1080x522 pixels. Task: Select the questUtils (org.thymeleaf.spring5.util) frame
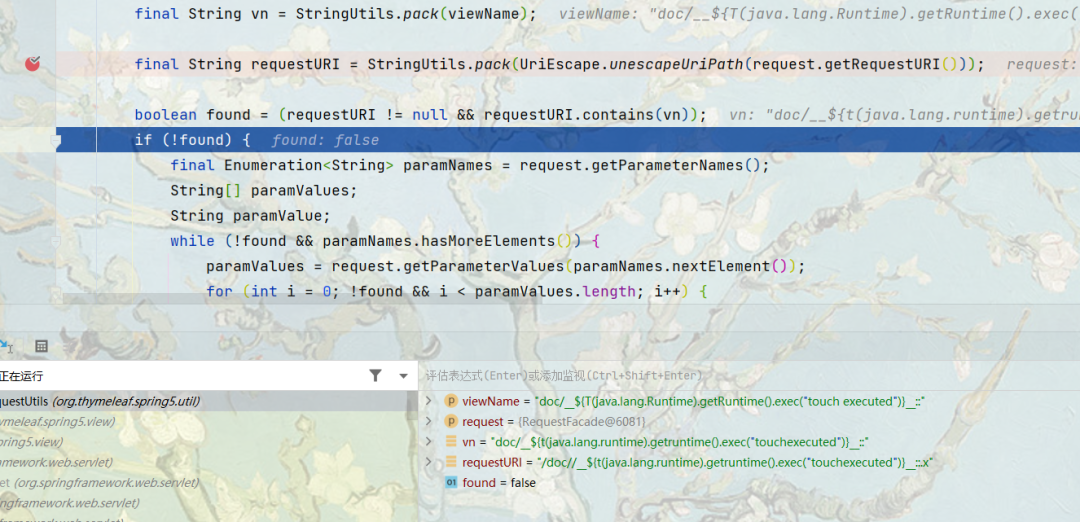click(x=209, y=401)
